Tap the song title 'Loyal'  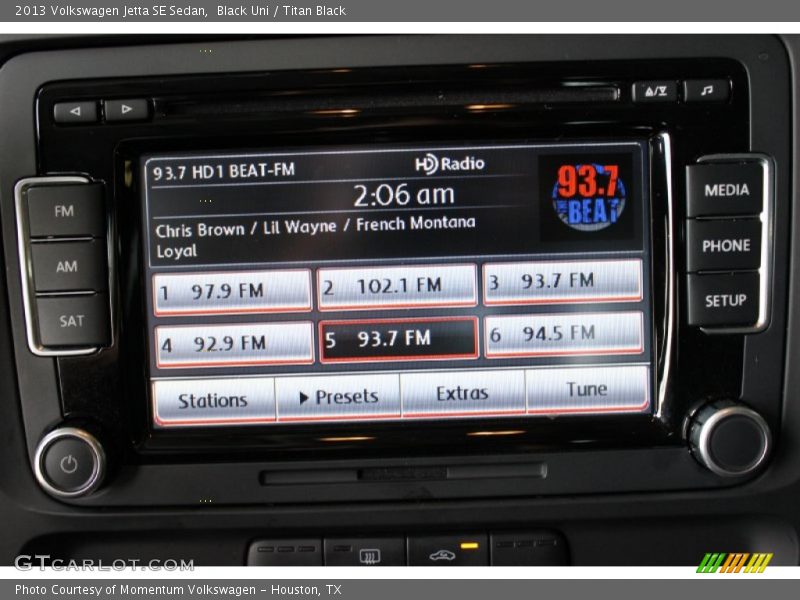(177, 252)
